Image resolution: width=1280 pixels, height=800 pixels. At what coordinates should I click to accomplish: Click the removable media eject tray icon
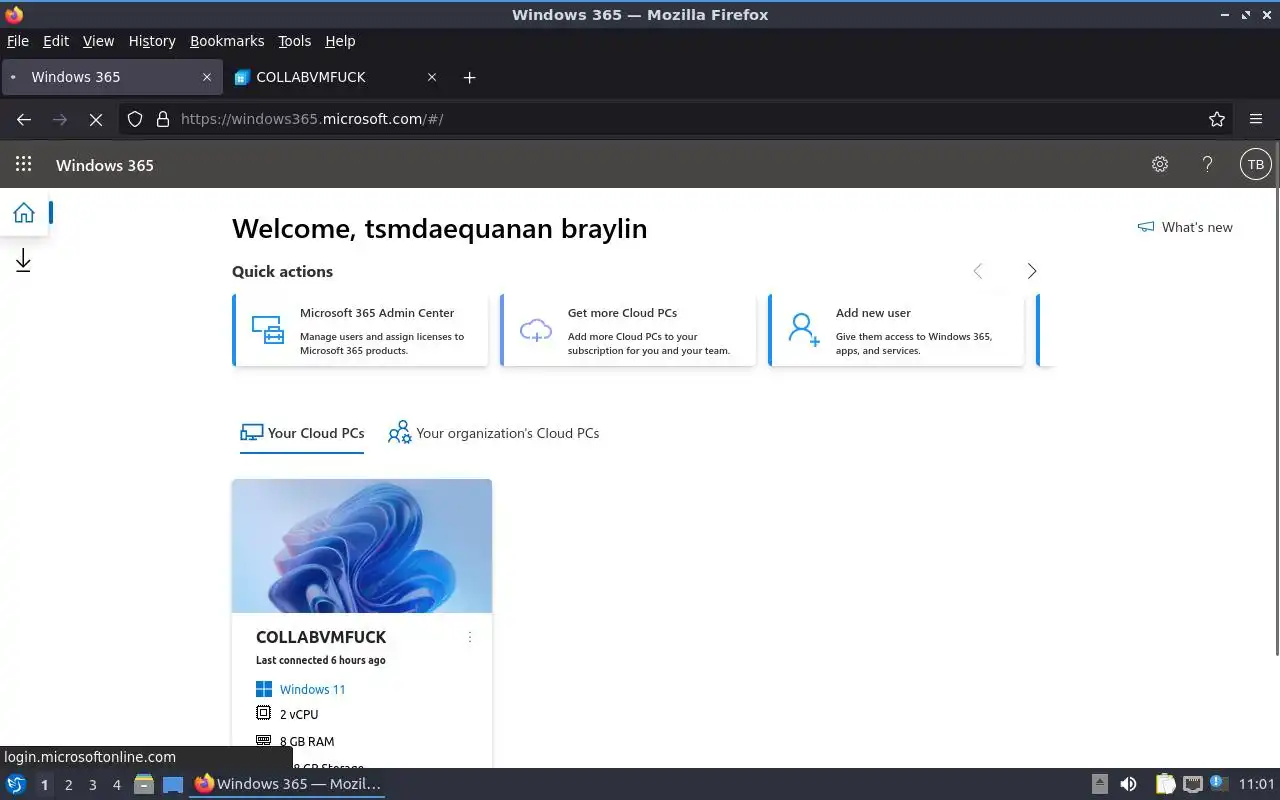pyautogui.click(x=1099, y=784)
